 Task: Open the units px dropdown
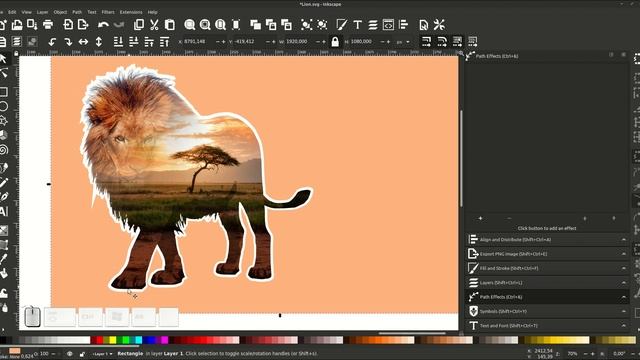tap(403, 42)
